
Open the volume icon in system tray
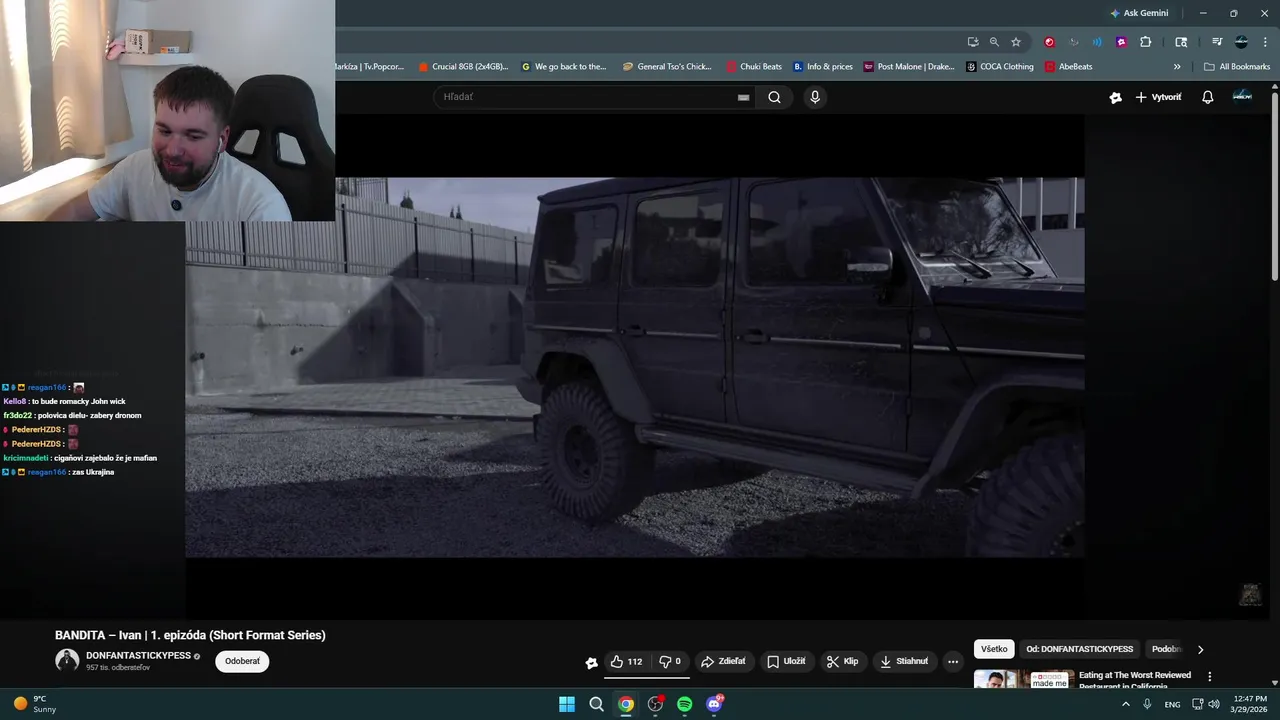[1214, 704]
